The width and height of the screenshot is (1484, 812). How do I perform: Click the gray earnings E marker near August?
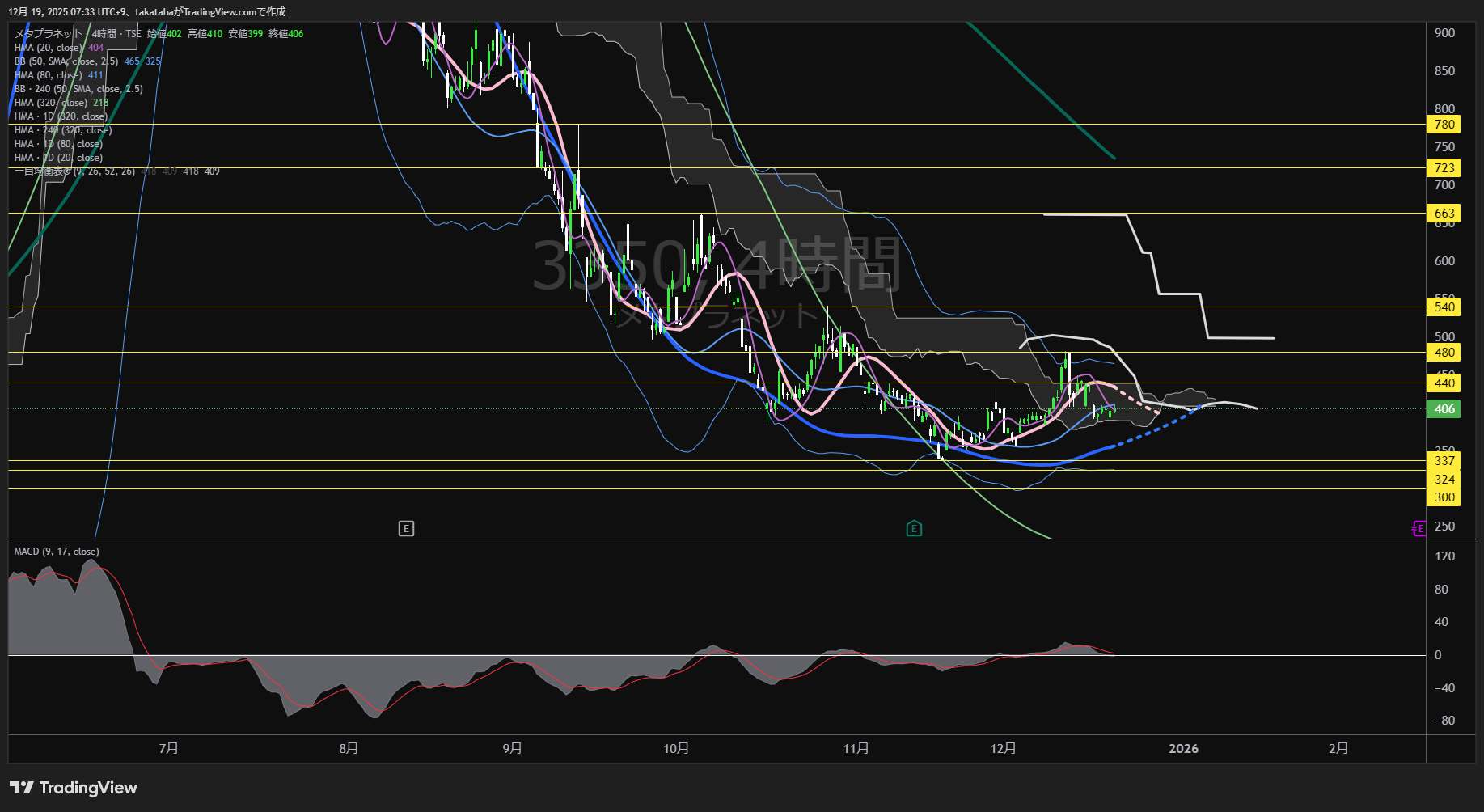pyautogui.click(x=406, y=528)
